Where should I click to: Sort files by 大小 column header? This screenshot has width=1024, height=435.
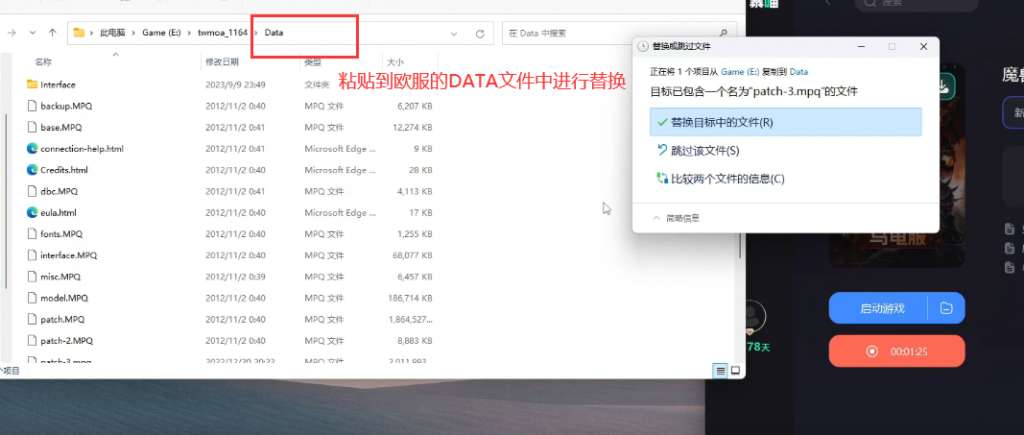coord(394,62)
